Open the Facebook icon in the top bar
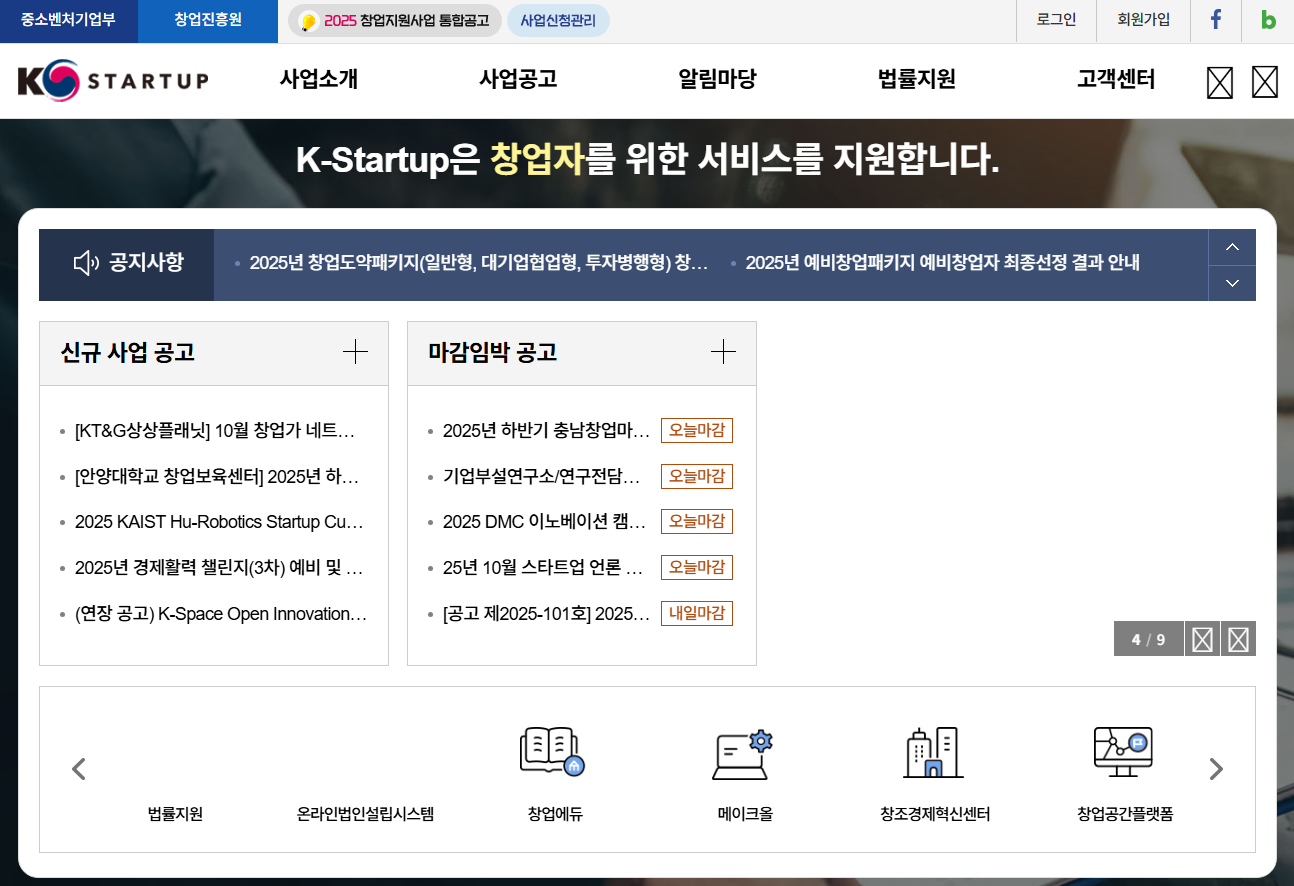 [x=1216, y=21]
